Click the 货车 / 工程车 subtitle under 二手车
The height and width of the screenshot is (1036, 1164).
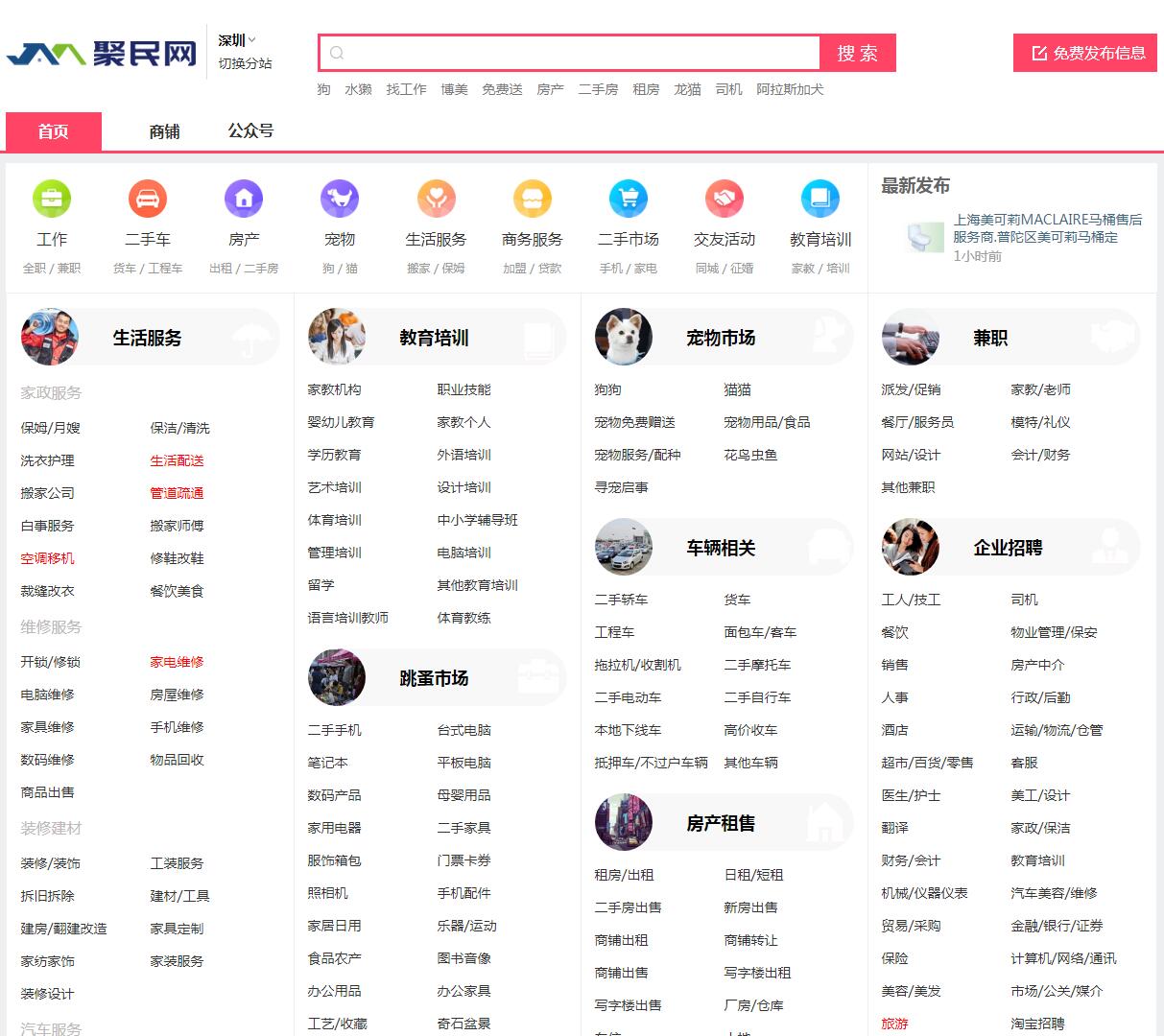point(148,269)
